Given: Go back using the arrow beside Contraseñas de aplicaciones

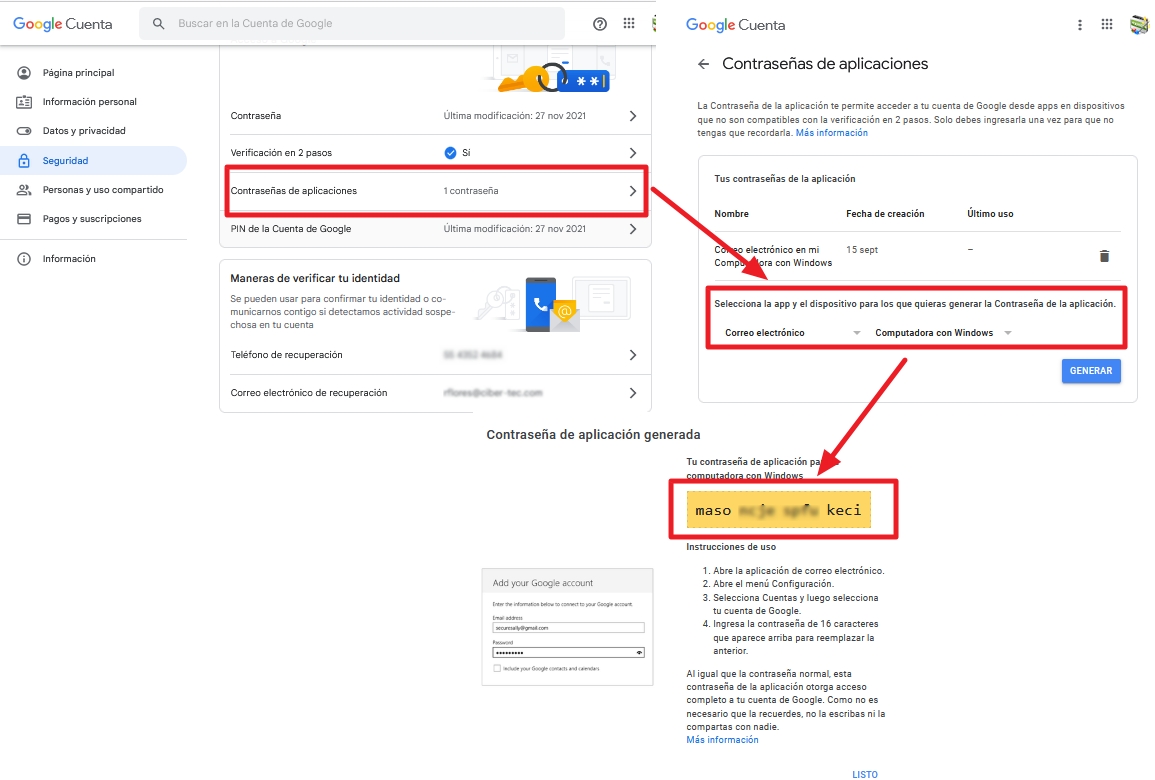Looking at the screenshot, I should [703, 64].
